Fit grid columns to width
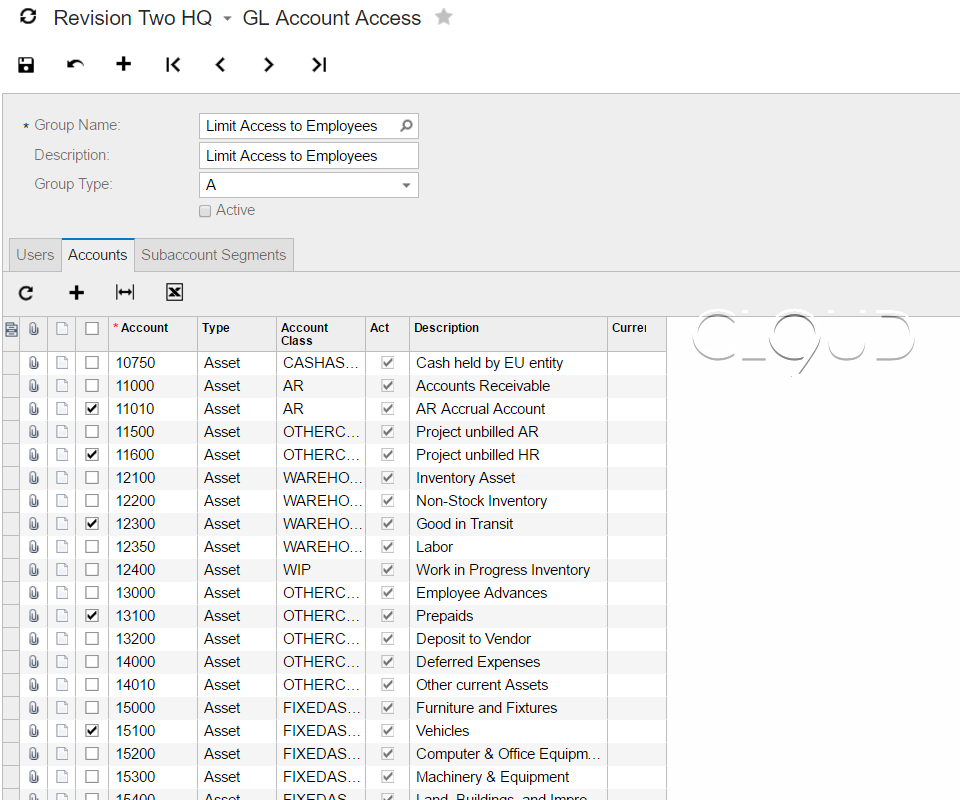Screen dimensions: 960x800 coord(125,293)
